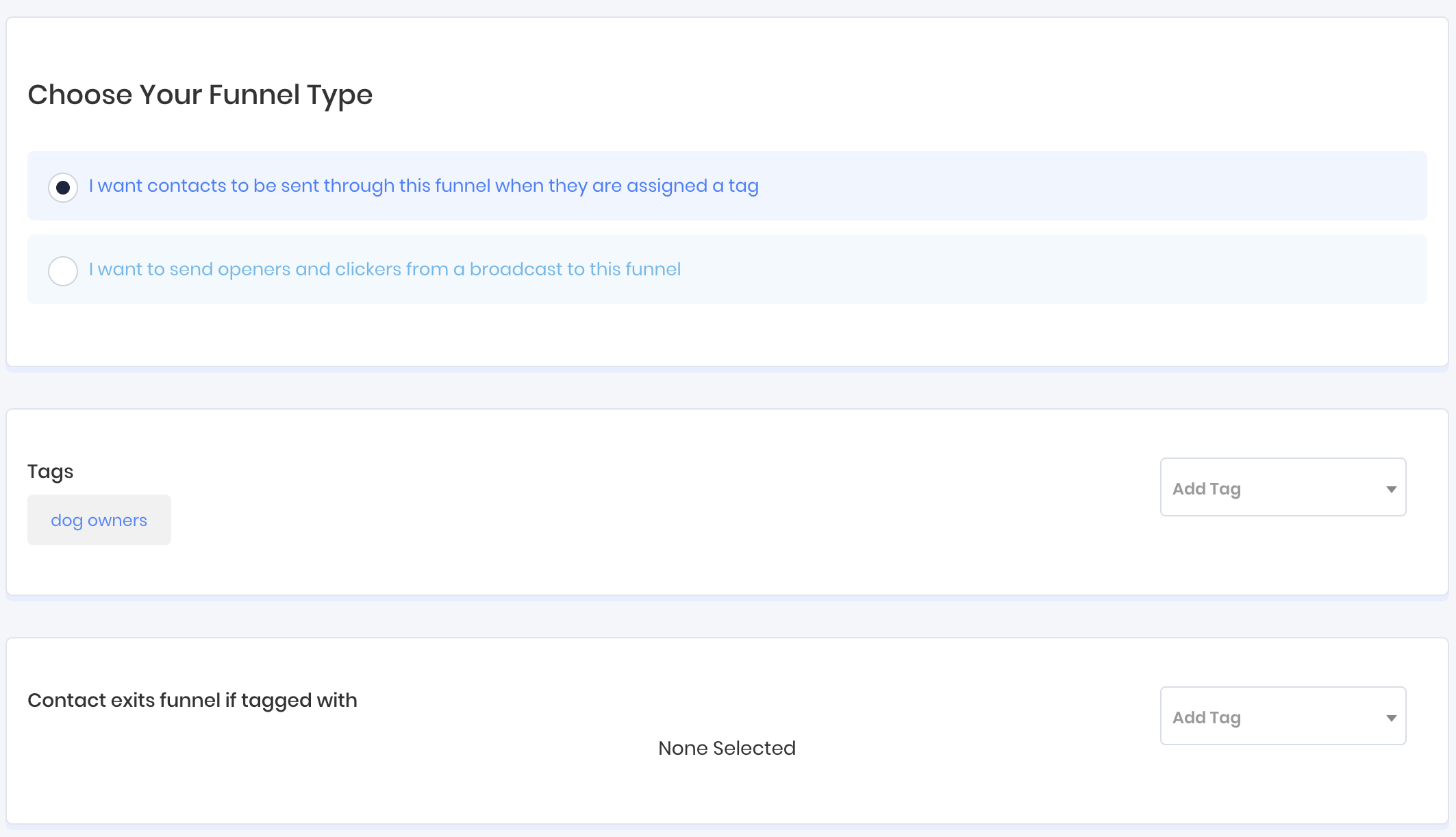Open the Add Tag dropdown in the Tags section

[1282, 488]
